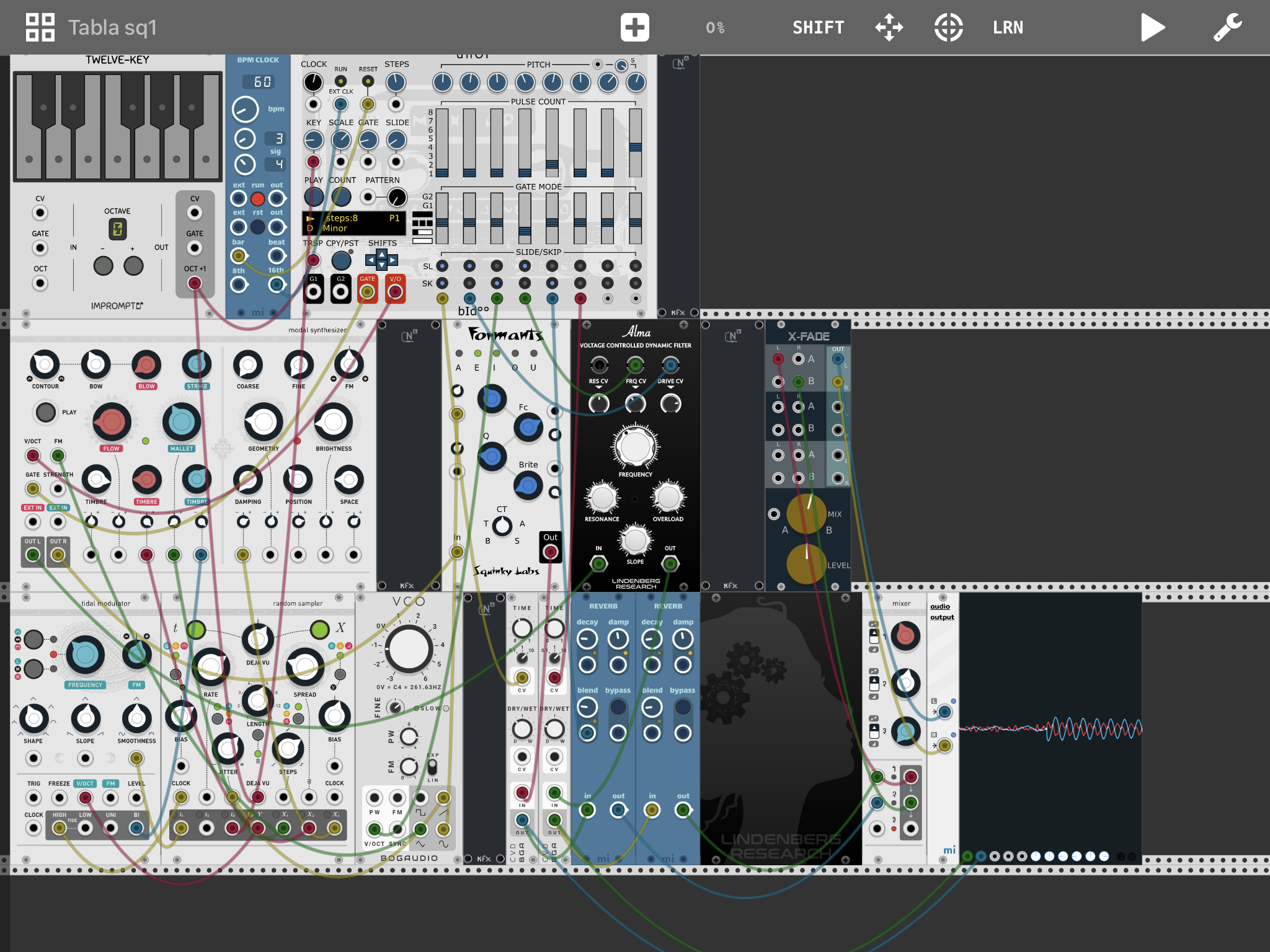Viewport: 1270px width, 952px height.
Task: Open the module grid browser icon
Action: coord(40,27)
